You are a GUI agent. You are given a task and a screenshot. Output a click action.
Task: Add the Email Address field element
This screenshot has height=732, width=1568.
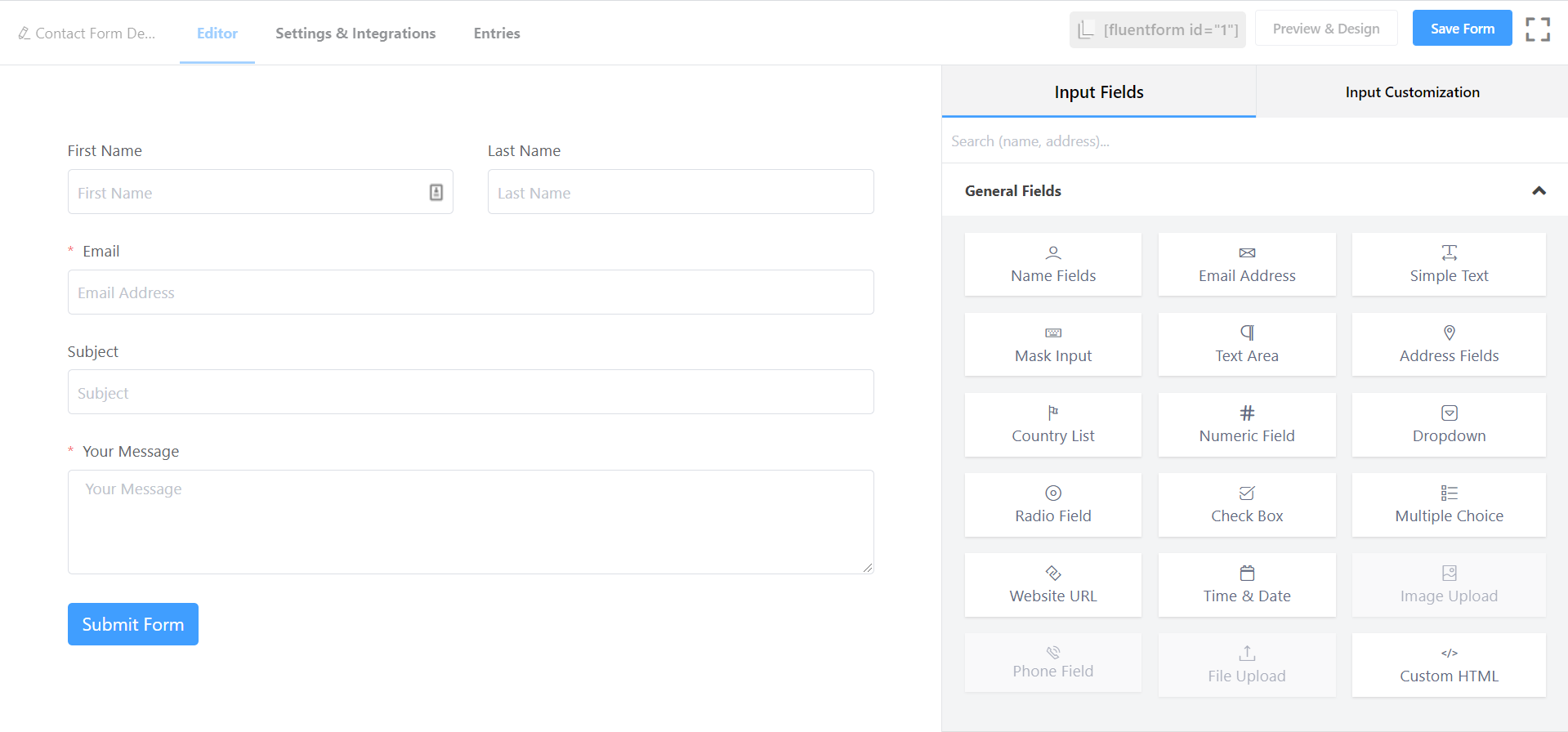point(1246,265)
